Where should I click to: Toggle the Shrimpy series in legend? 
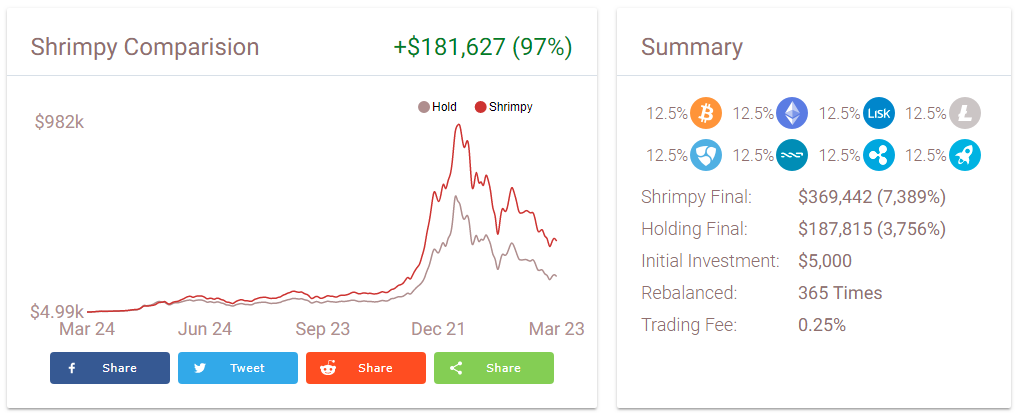click(503, 107)
